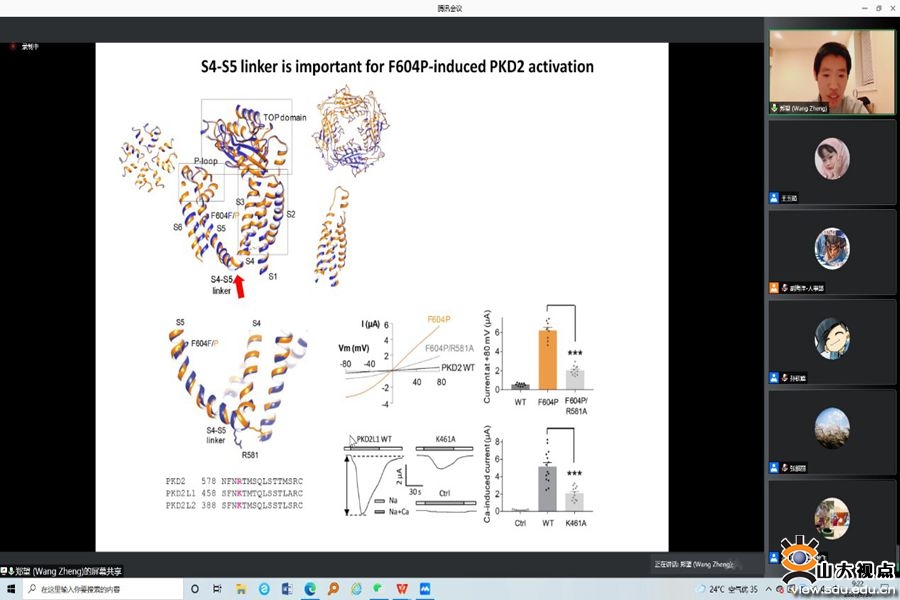The height and width of the screenshot is (600, 900).
Task: Minimize the Tencent Meeting window
Action: tap(865, 8)
